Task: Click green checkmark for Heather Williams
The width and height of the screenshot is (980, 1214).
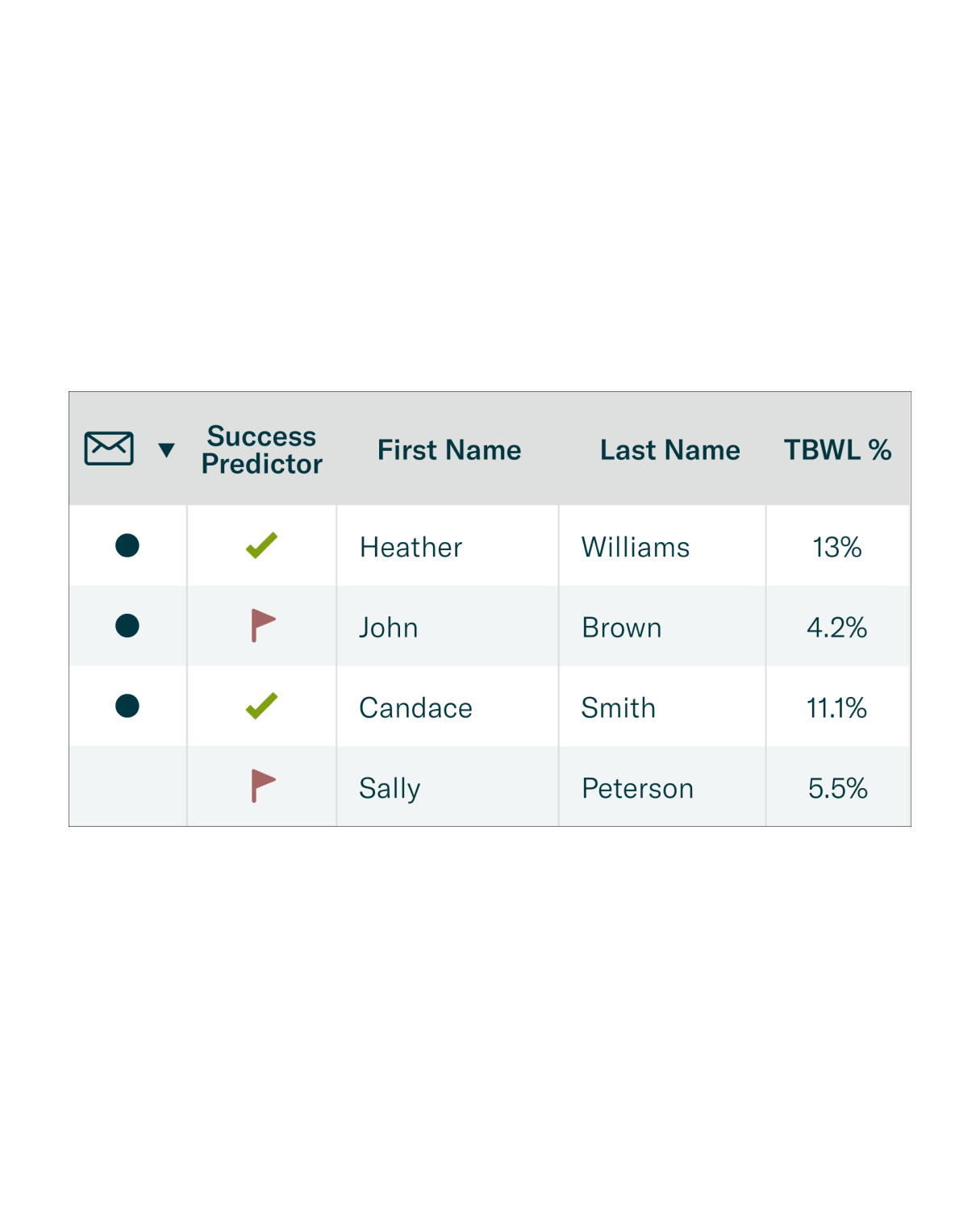Action: point(261,545)
